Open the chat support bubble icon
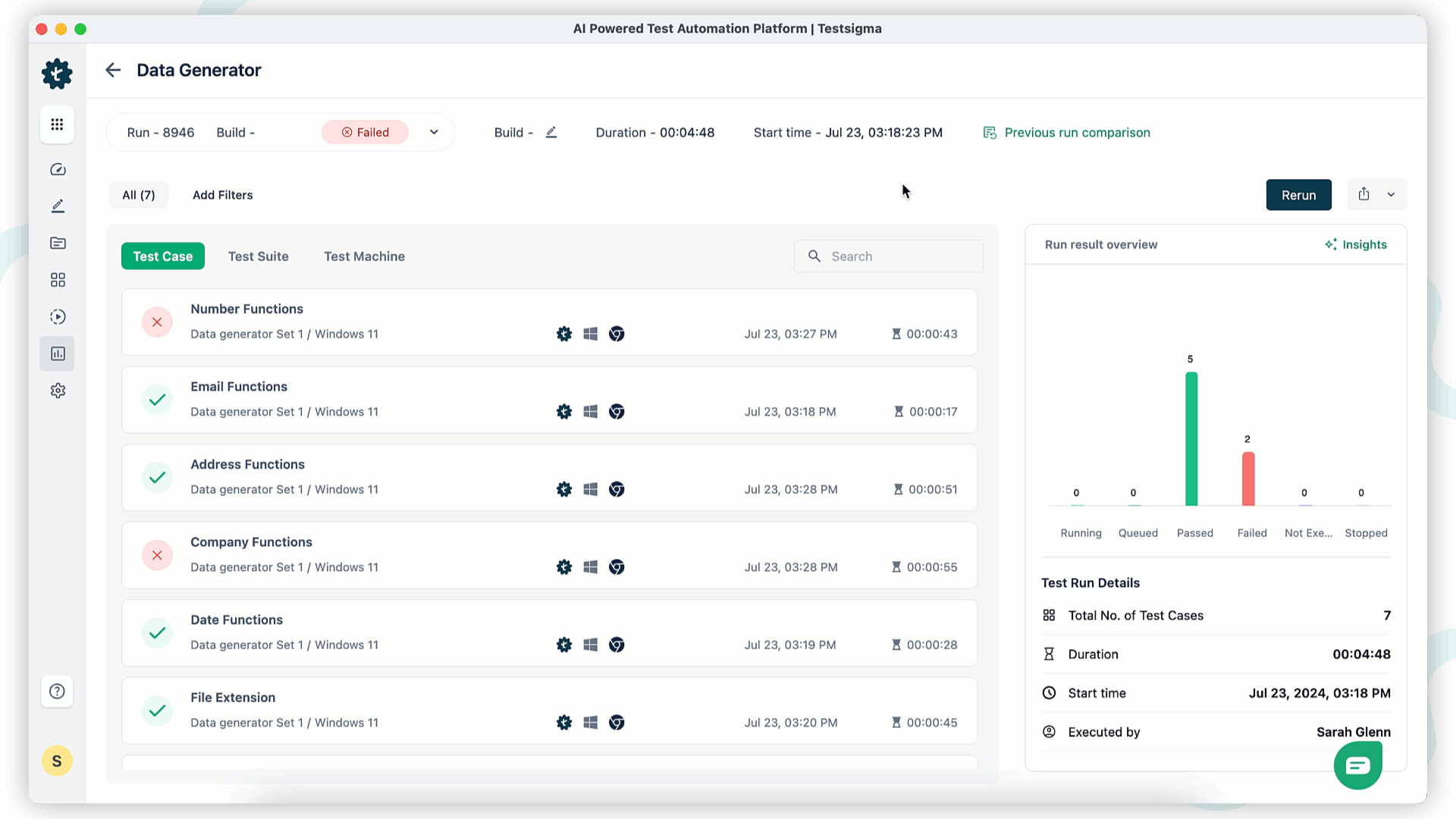The height and width of the screenshot is (819, 1456). tap(1357, 766)
